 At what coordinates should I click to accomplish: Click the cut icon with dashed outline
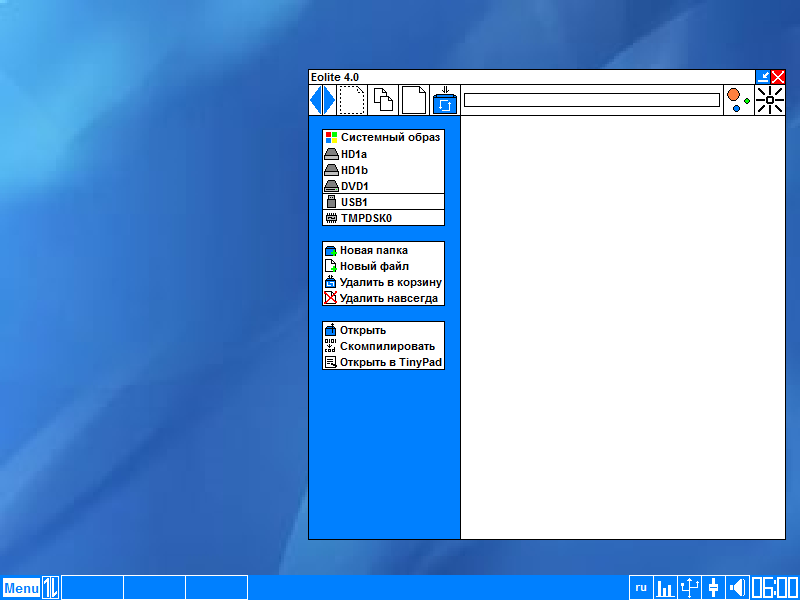tap(351, 100)
